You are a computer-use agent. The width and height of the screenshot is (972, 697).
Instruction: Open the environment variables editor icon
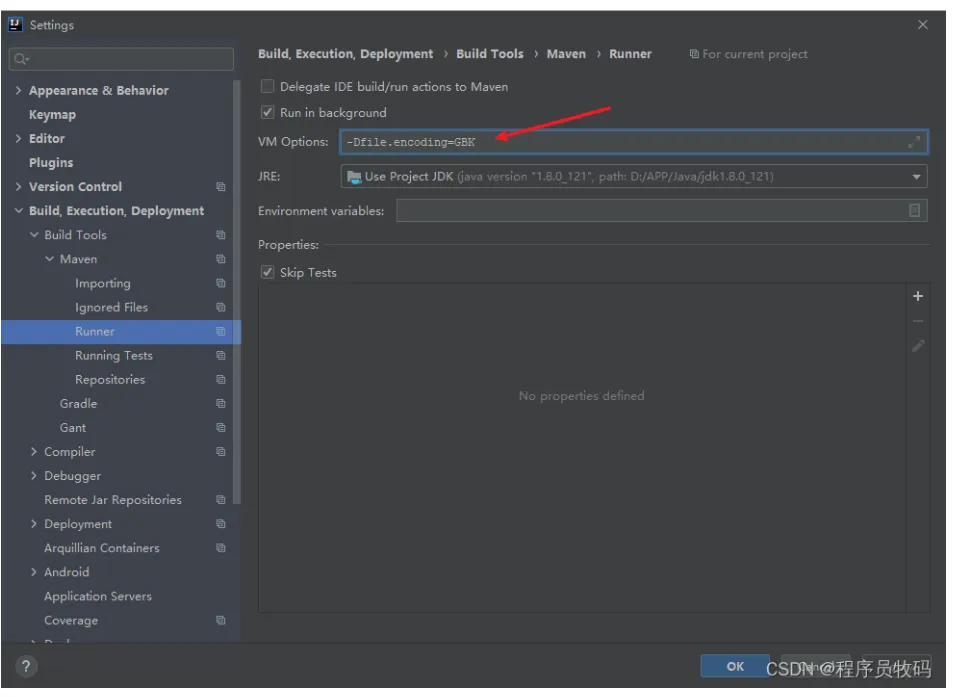point(914,211)
